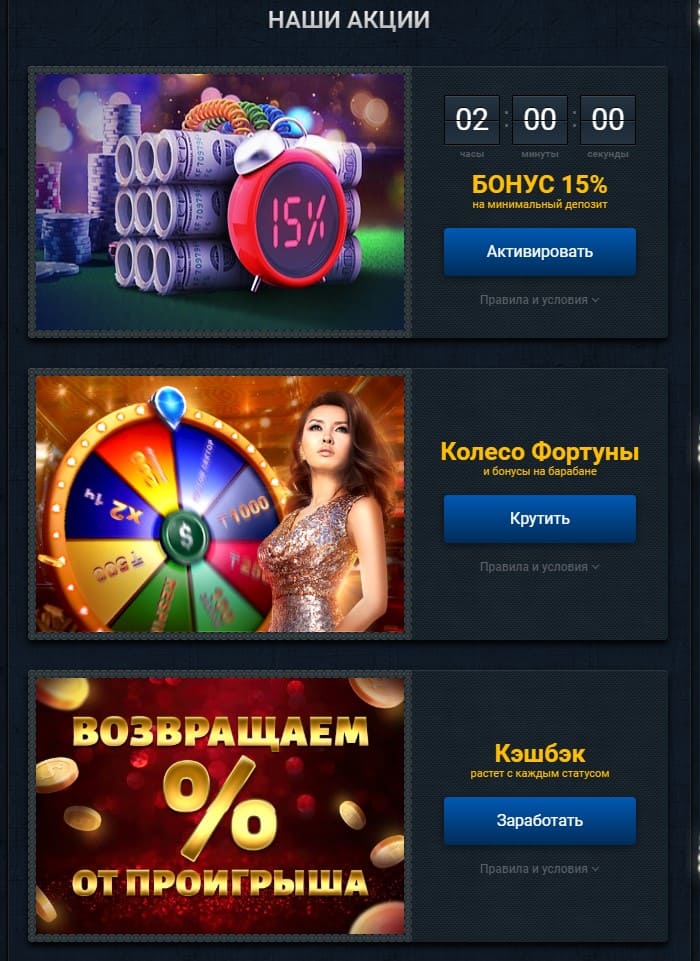Expand Правила и условия under Кэшбэк
Screen dimensions: 700x961
539,869
